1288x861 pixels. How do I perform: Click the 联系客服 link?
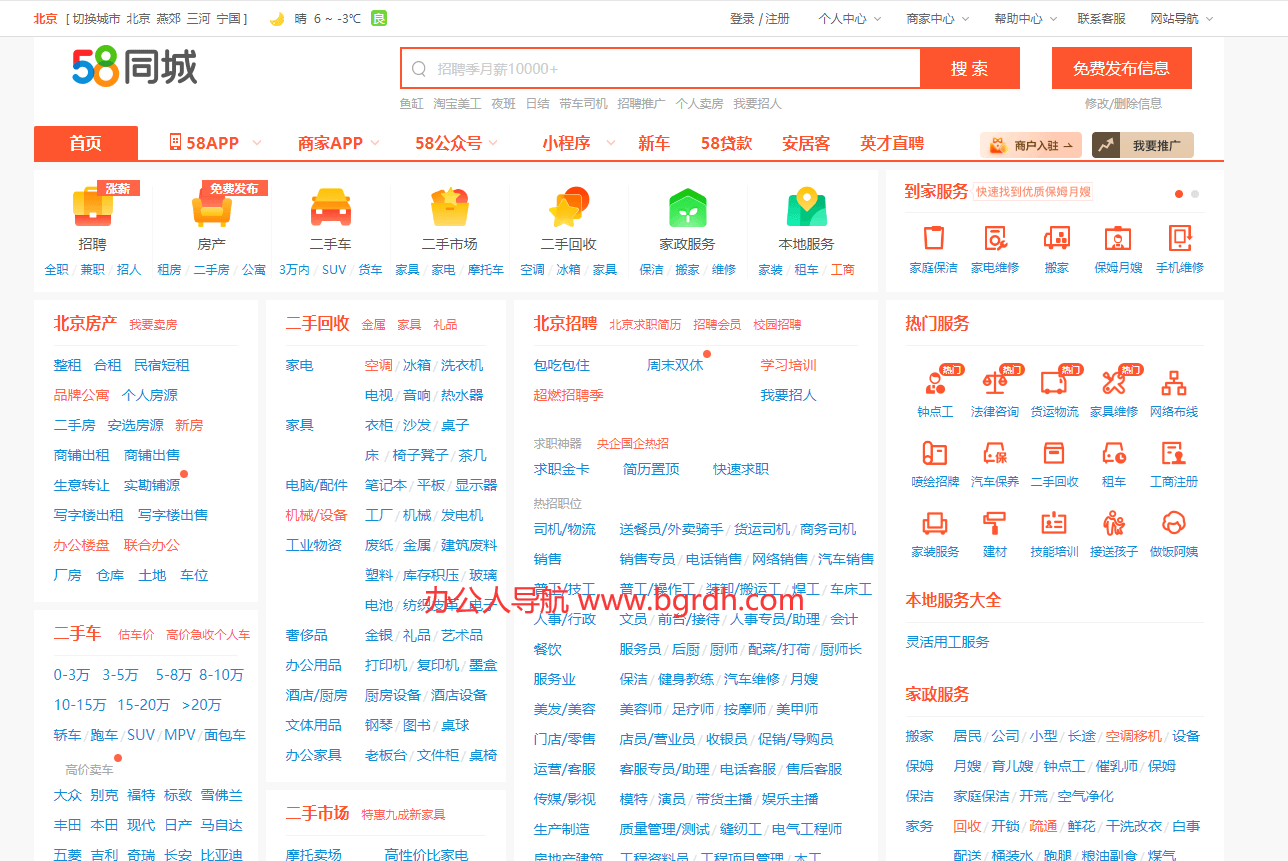coord(1101,18)
